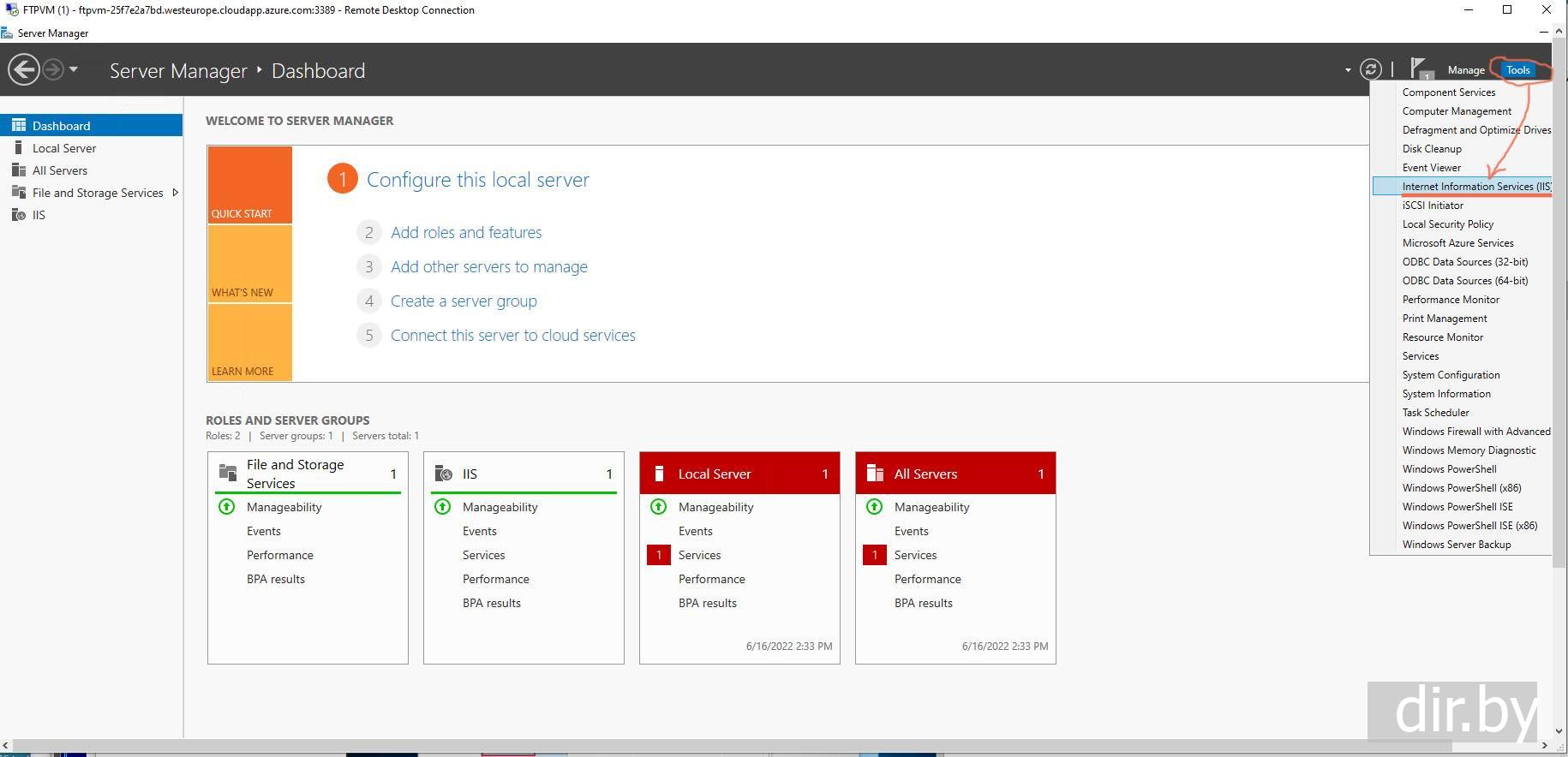Click Connect this server to cloud services
The height and width of the screenshot is (757, 1568).
click(512, 335)
